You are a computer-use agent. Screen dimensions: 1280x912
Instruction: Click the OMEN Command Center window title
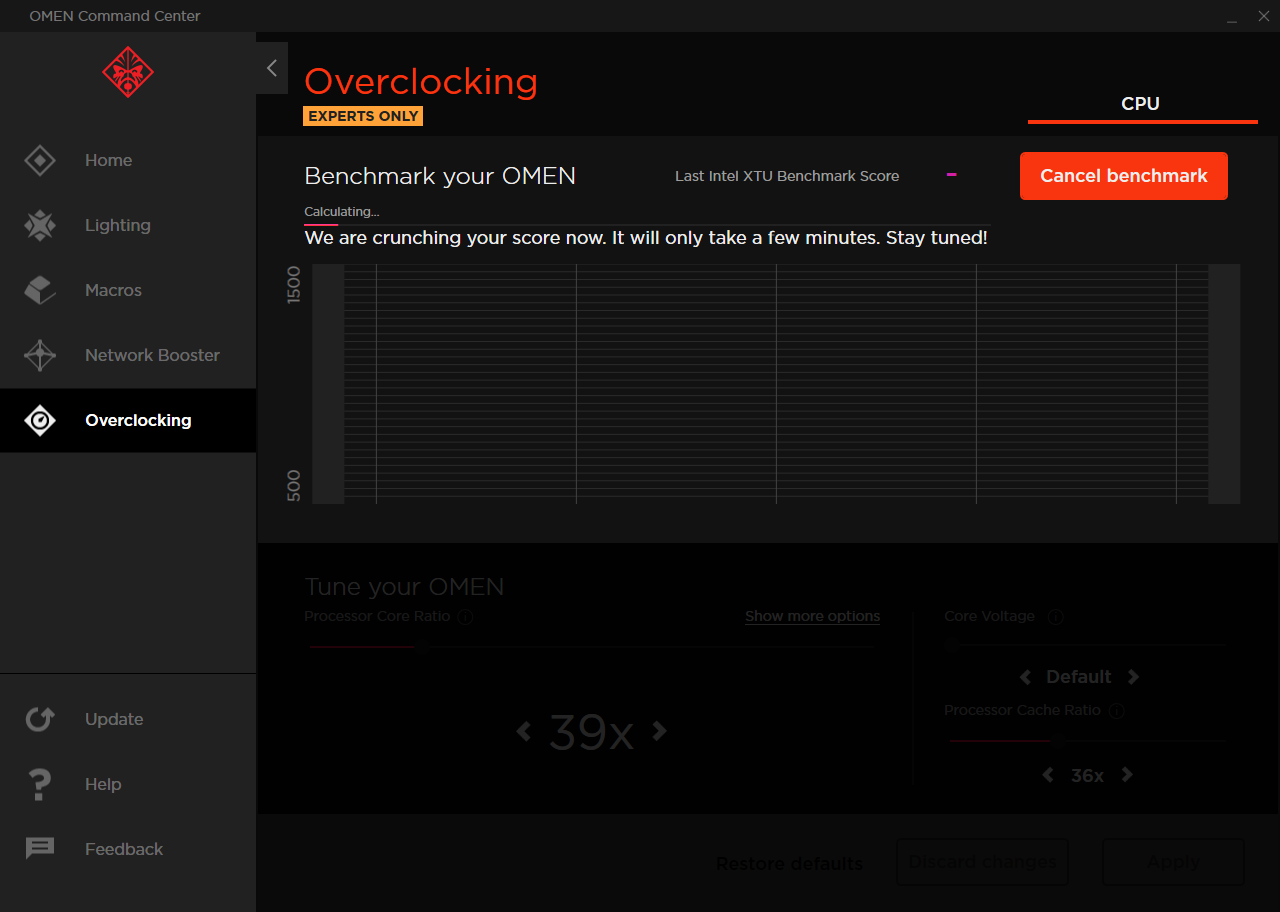[x=115, y=16]
